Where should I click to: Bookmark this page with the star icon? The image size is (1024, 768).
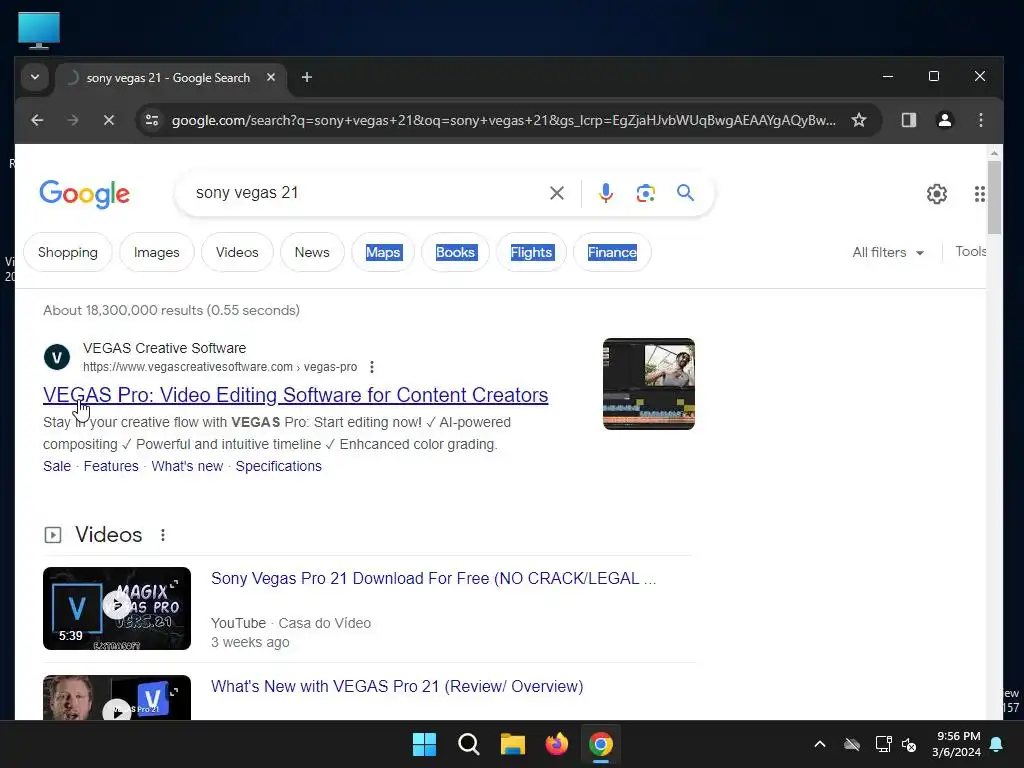click(x=859, y=120)
